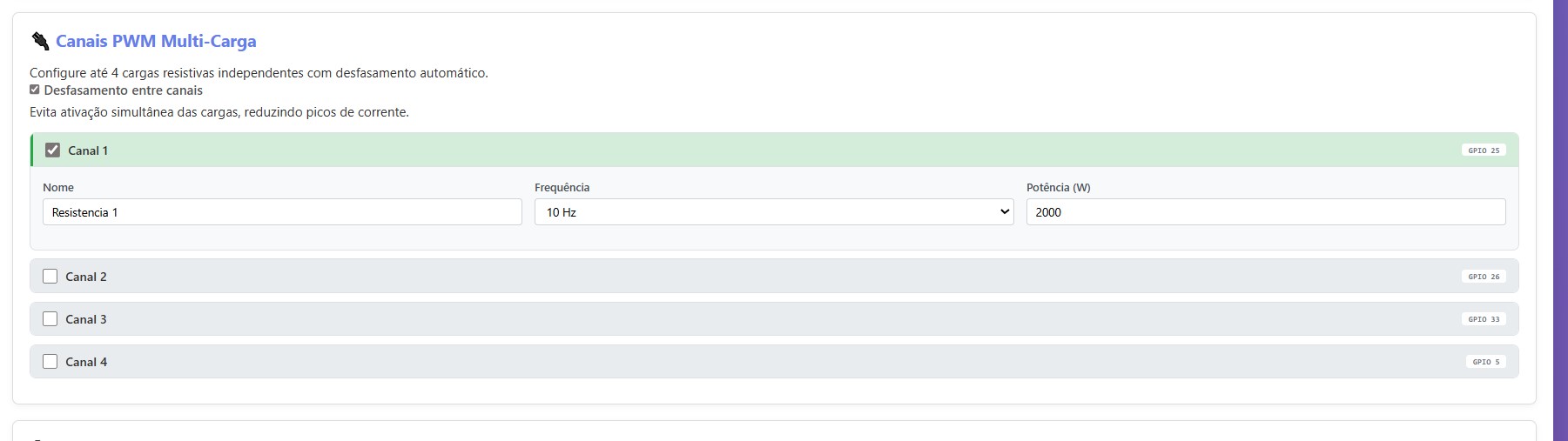Open the Frequência 10 Hz dropdown
This screenshot has height=441, width=1568.
(773, 212)
